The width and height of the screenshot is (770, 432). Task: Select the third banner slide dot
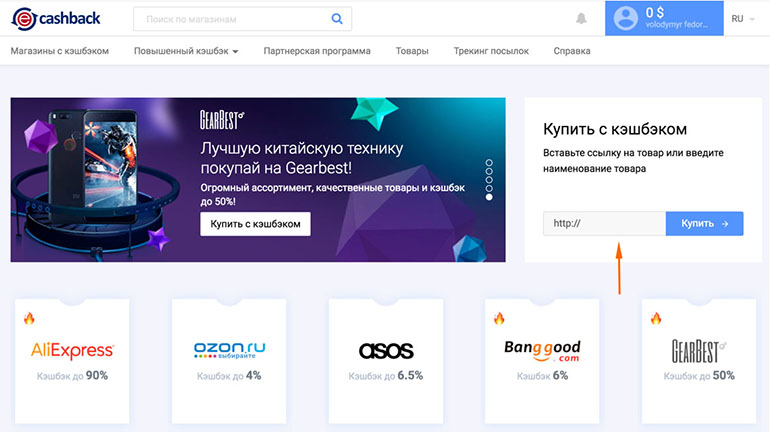(489, 180)
